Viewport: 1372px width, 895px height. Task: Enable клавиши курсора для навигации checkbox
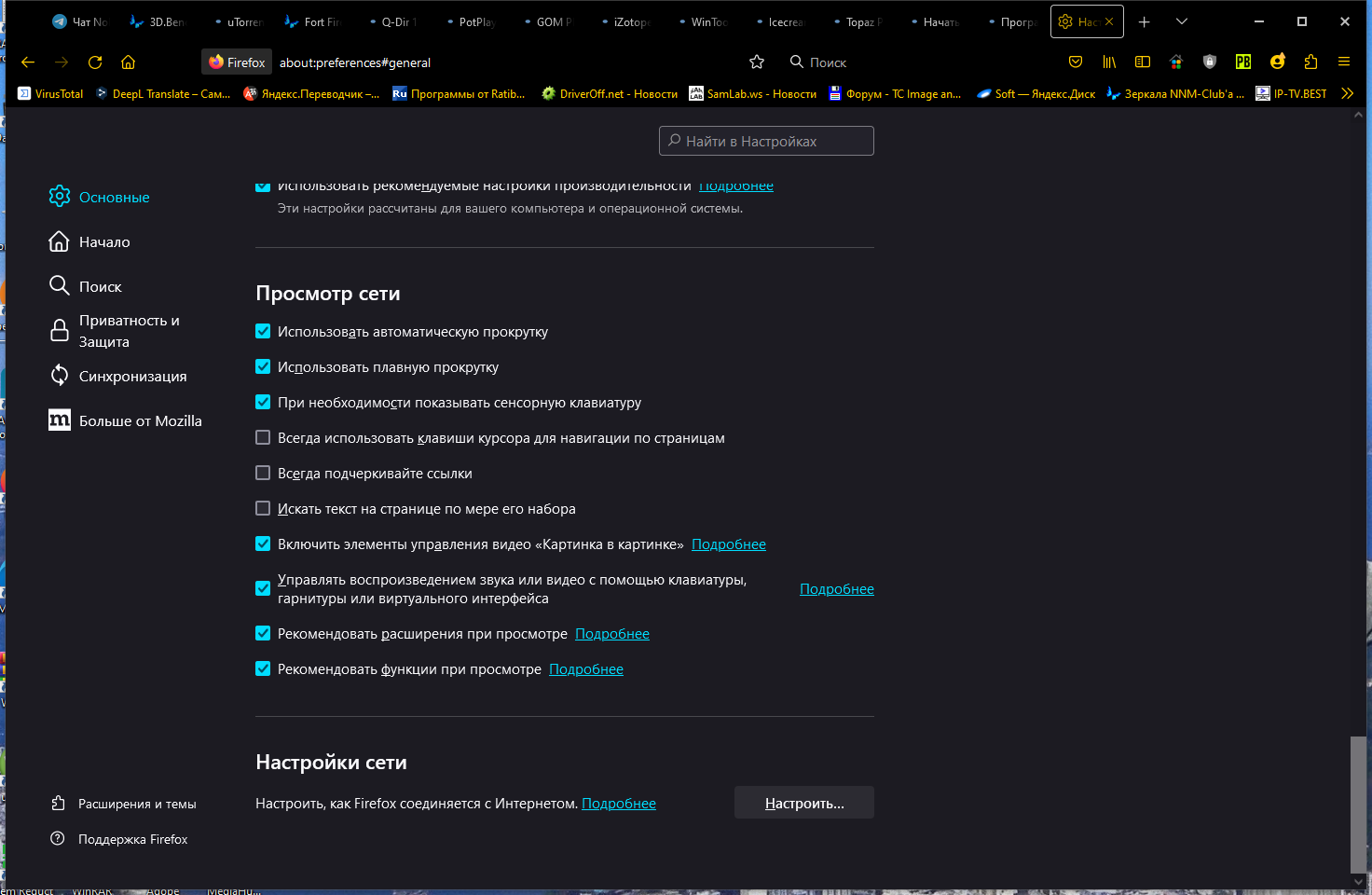pos(263,437)
